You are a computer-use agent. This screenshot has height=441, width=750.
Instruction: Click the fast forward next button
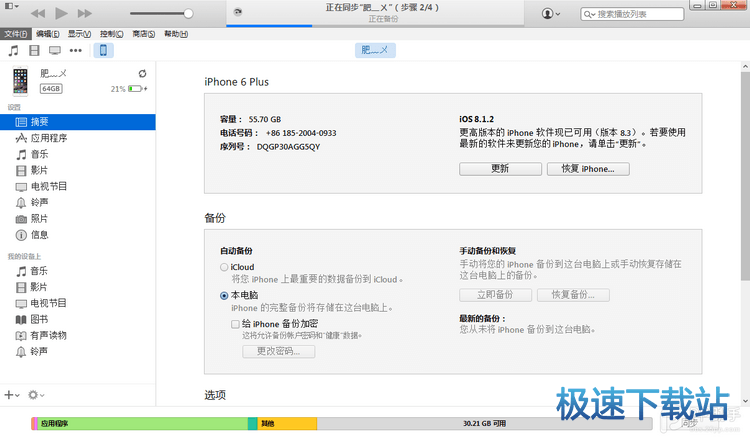[x=85, y=13]
